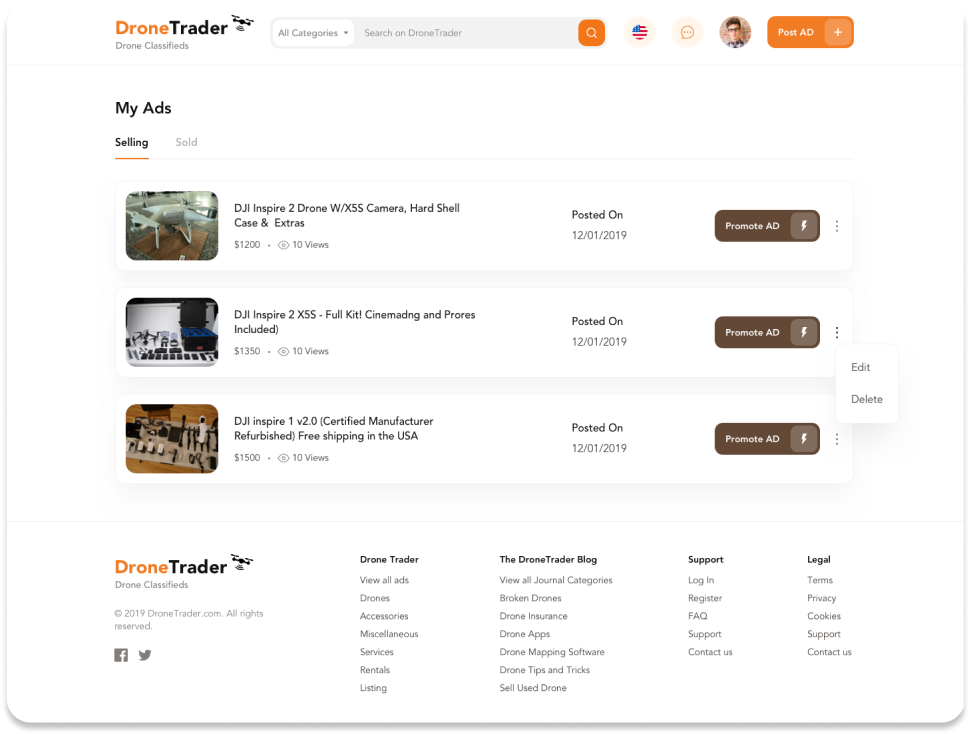Click the DroneTrader logo in header
The image size is (972, 734).
click(x=185, y=32)
